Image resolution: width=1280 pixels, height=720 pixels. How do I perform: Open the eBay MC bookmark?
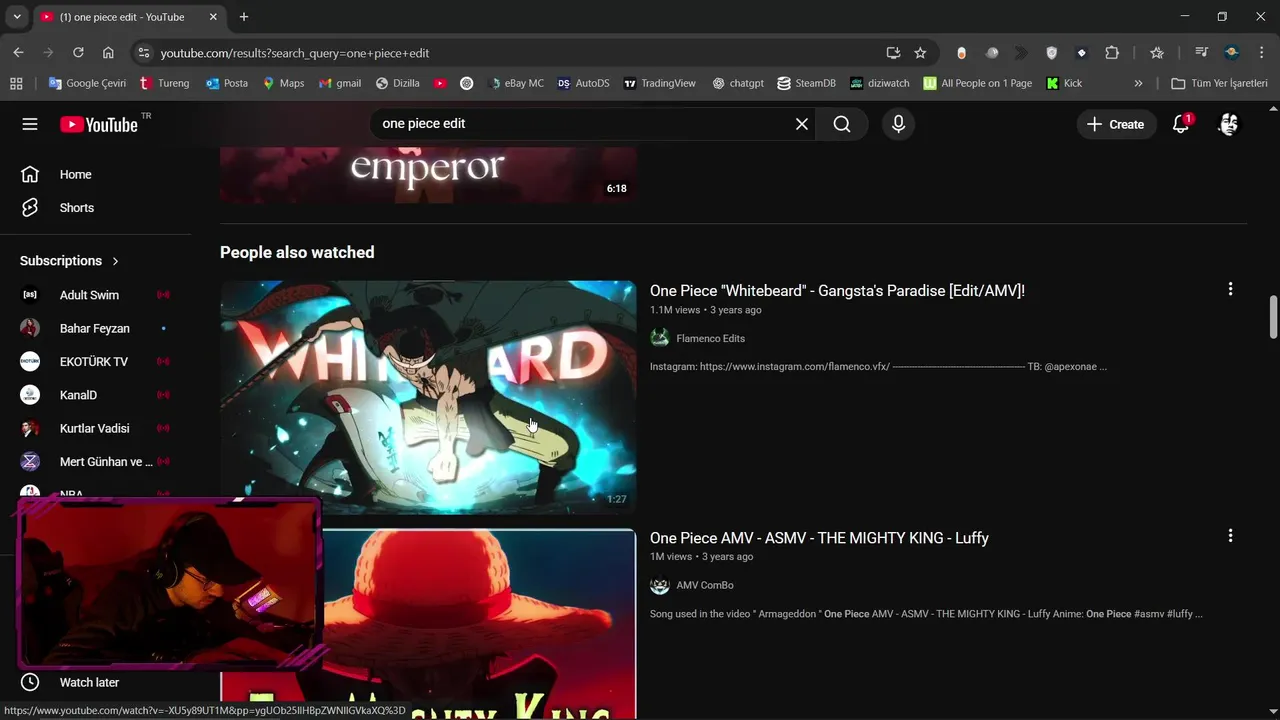[x=516, y=83]
